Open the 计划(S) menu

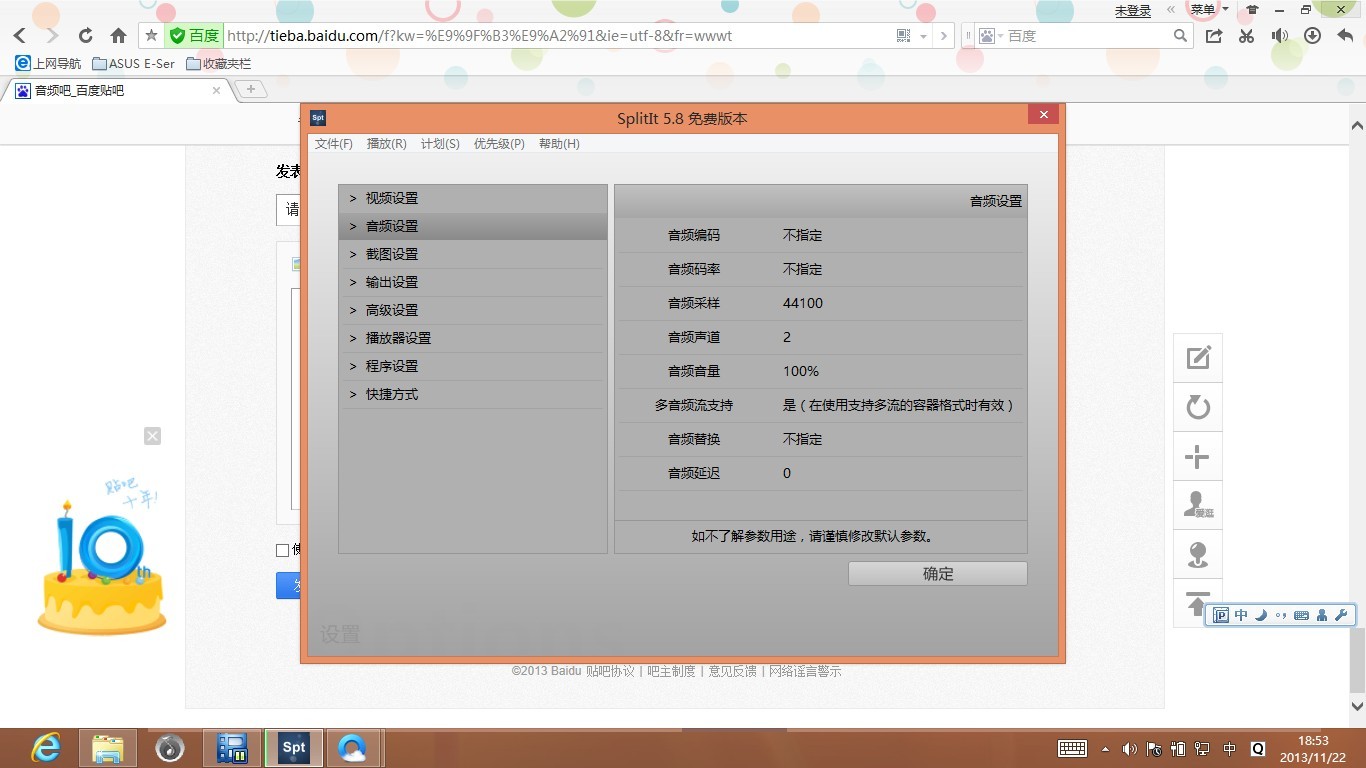440,144
